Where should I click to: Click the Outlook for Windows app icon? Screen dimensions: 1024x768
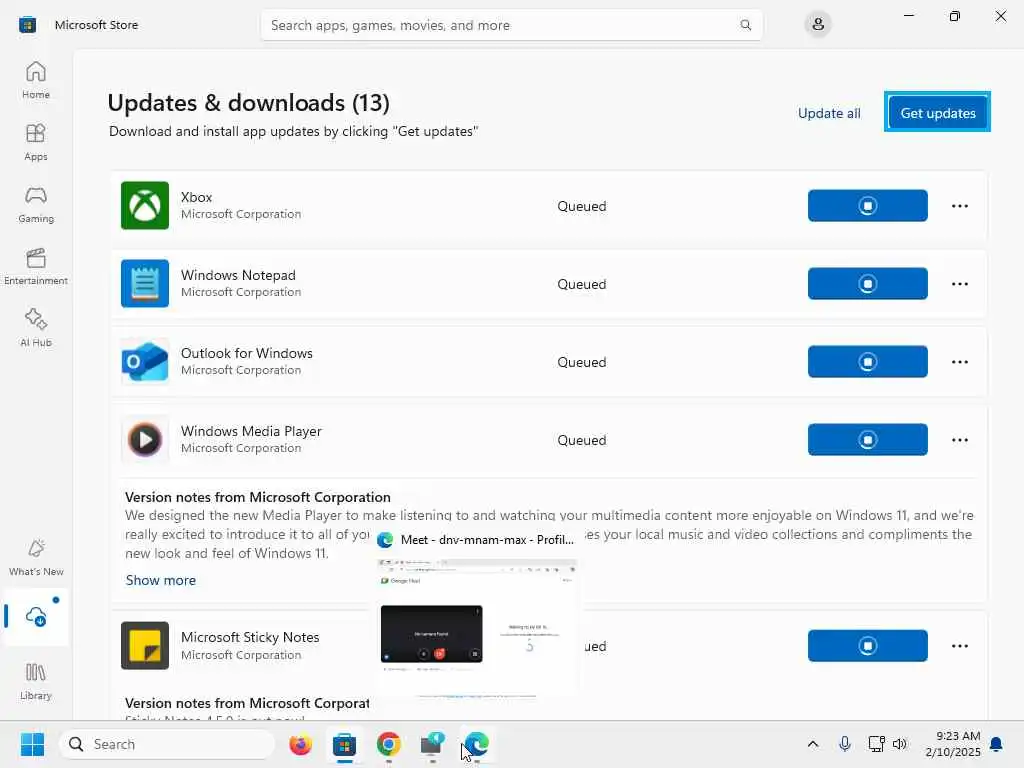click(145, 362)
